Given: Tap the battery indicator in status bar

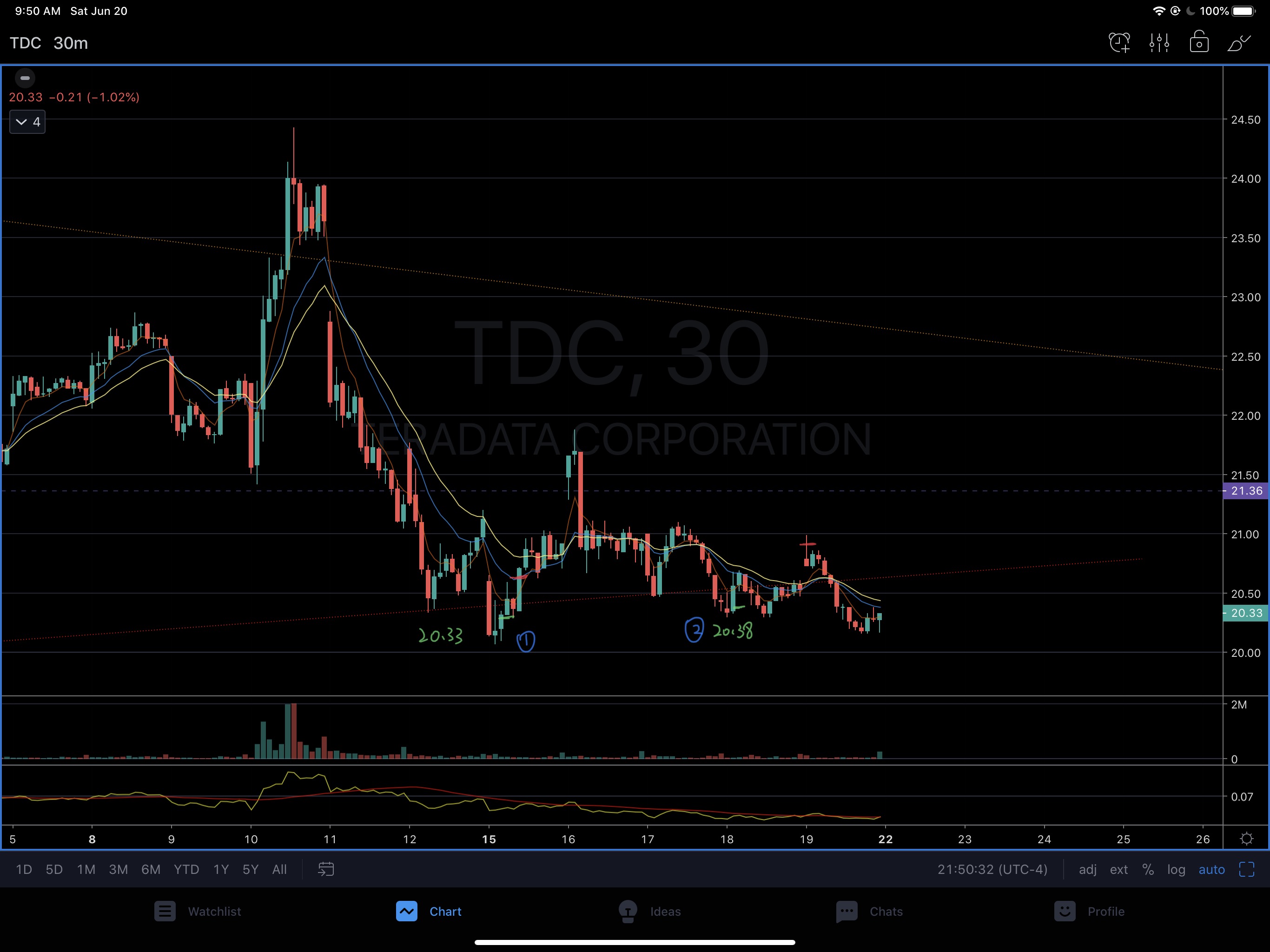Looking at the screenshot, I should (1243, 11).
